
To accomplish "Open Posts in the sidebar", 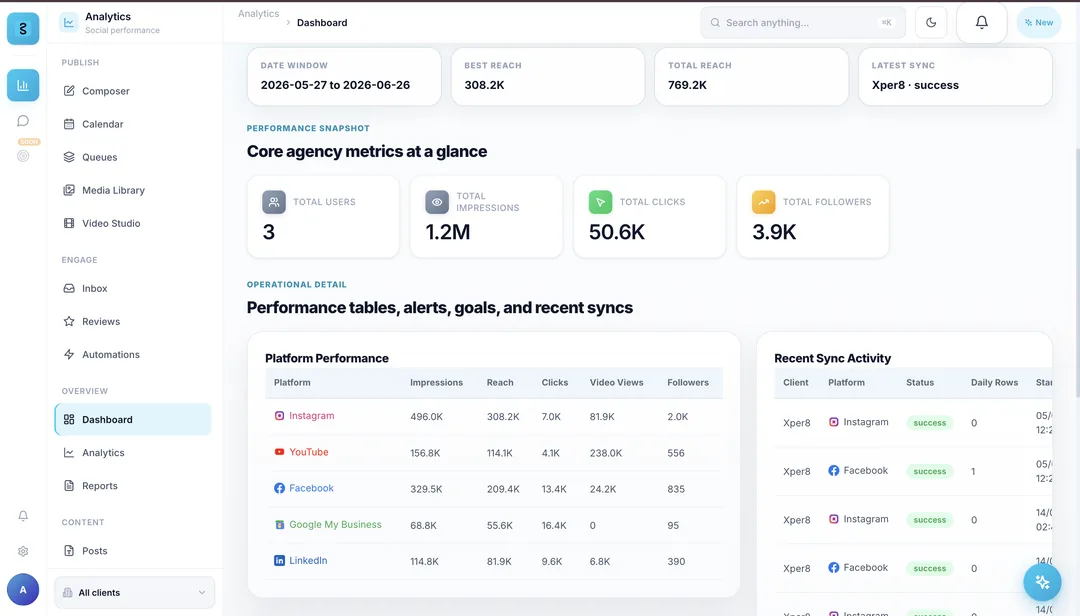I will [133, 551].
